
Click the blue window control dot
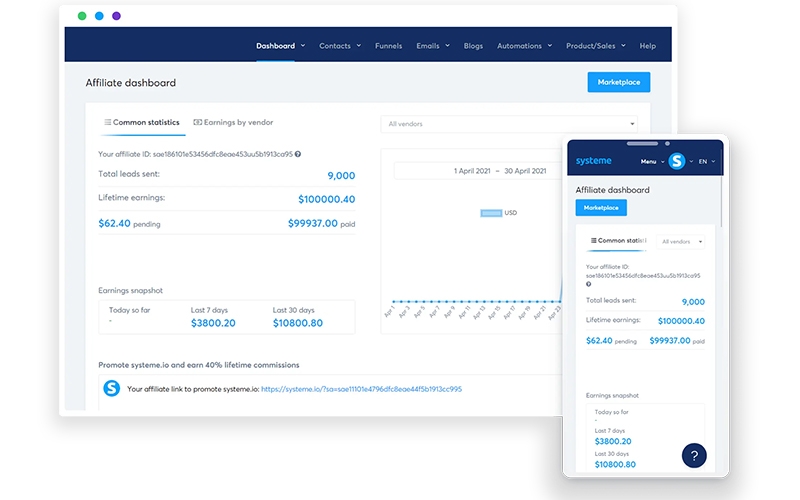pyautogui.click(x=99, y=16)
